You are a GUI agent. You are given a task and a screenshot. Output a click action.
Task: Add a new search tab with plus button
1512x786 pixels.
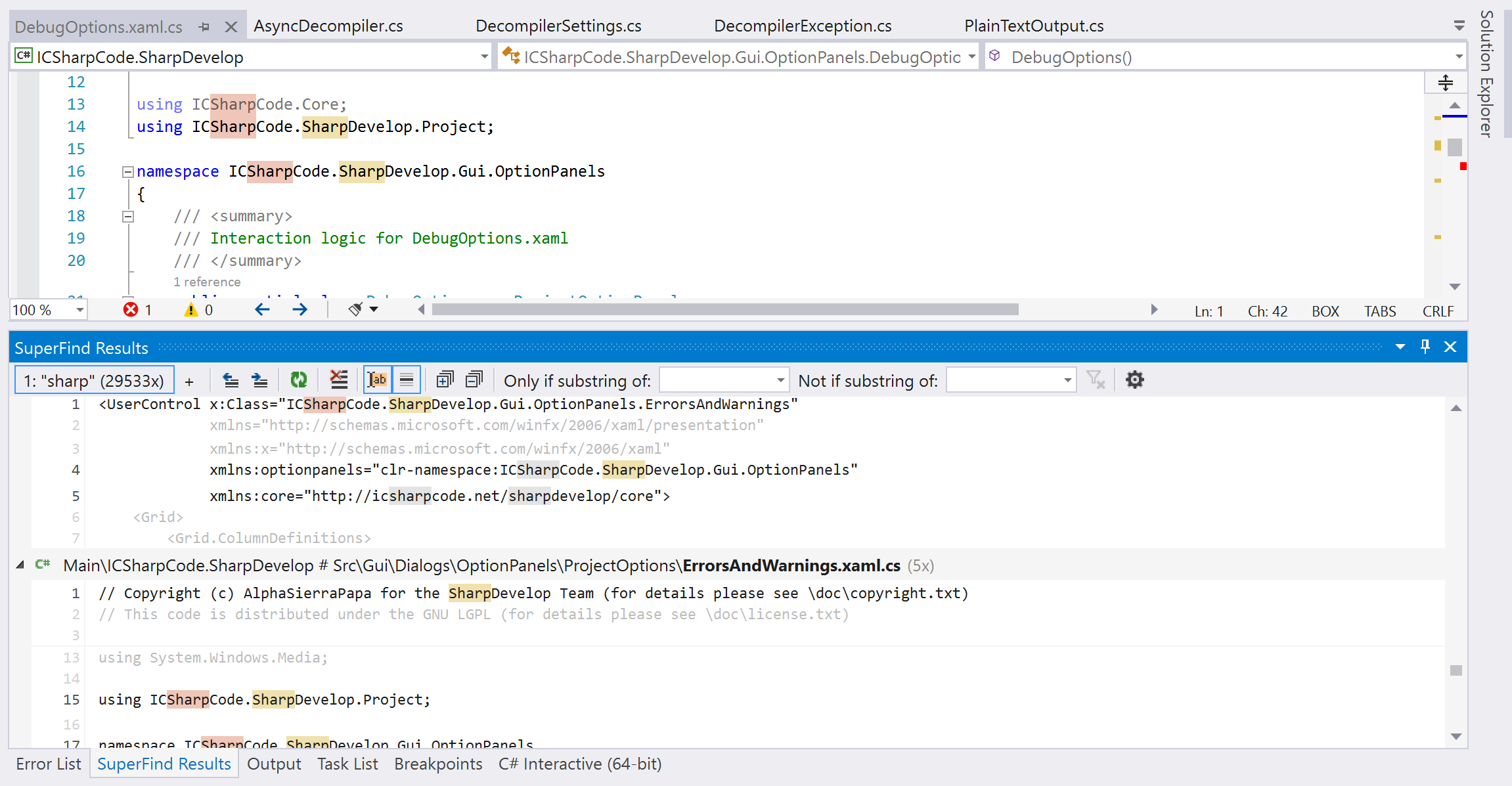(x=189, y=381)
